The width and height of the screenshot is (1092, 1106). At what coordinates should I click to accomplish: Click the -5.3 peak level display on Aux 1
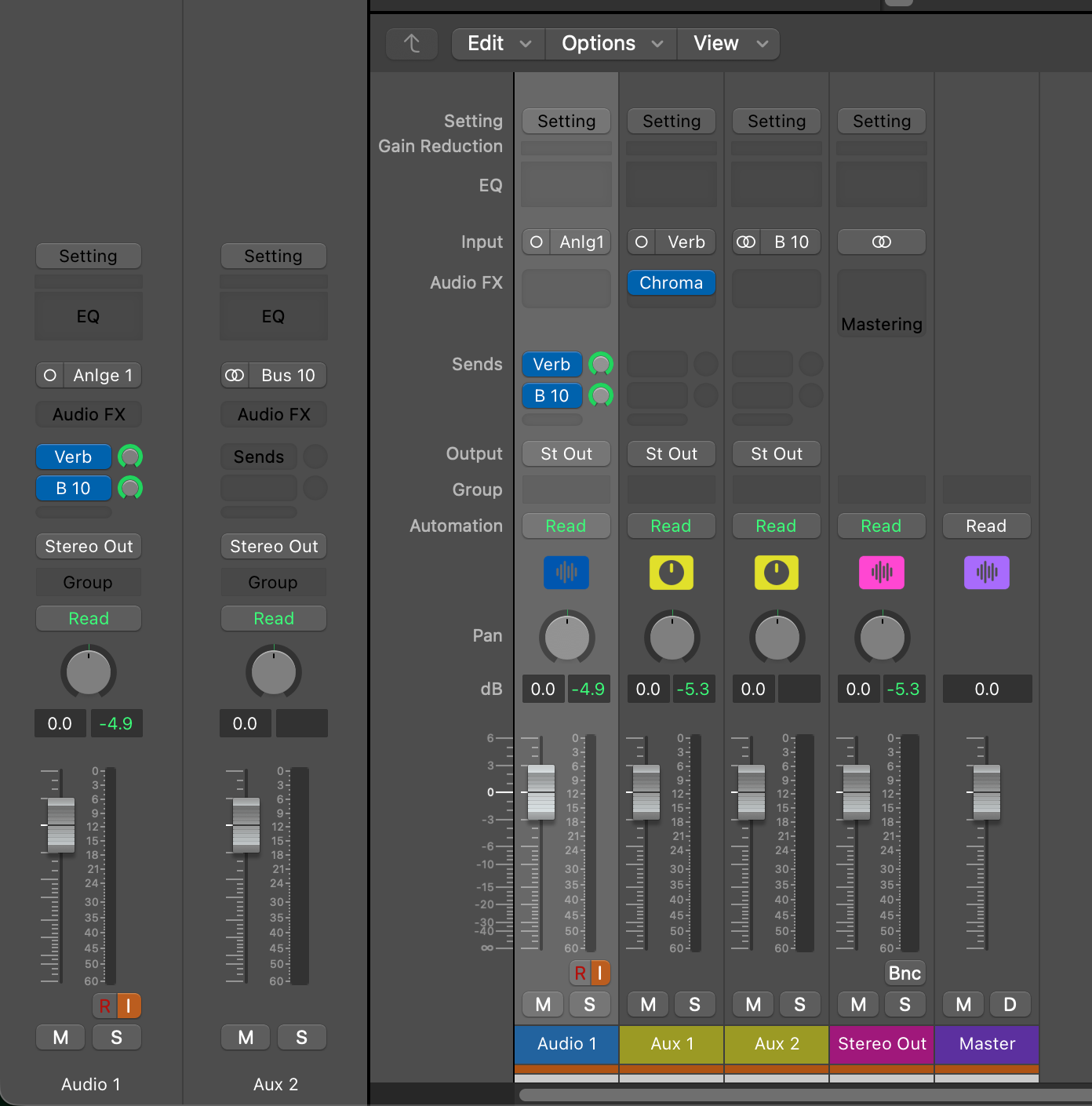point(693,689)
